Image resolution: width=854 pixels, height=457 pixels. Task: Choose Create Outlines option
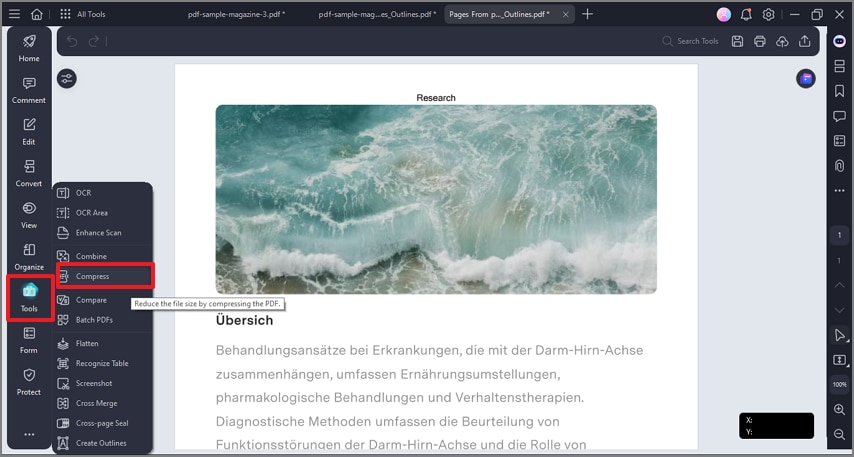pos(102,443)
